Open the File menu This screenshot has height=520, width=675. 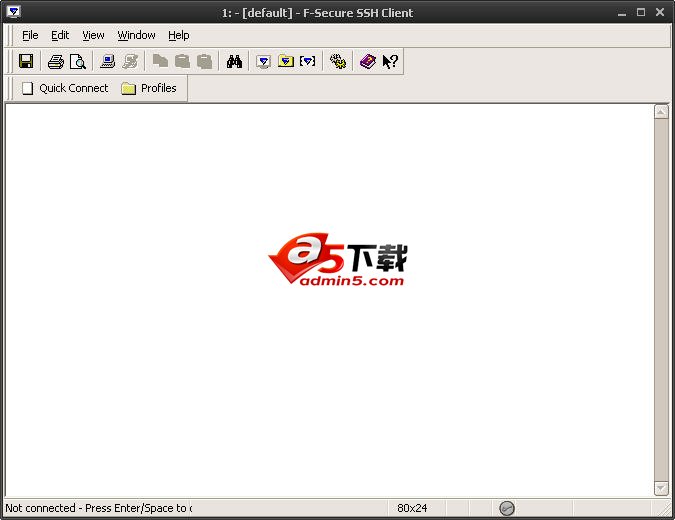[30, 35]
